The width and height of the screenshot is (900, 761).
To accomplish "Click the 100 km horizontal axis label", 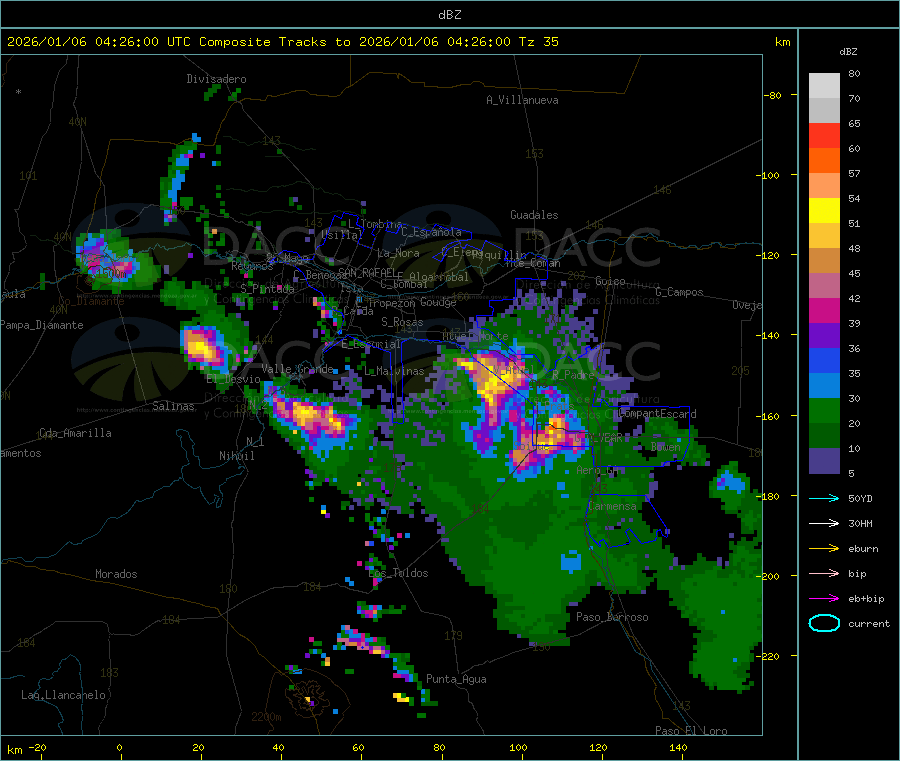I will (x=518, y=747).
